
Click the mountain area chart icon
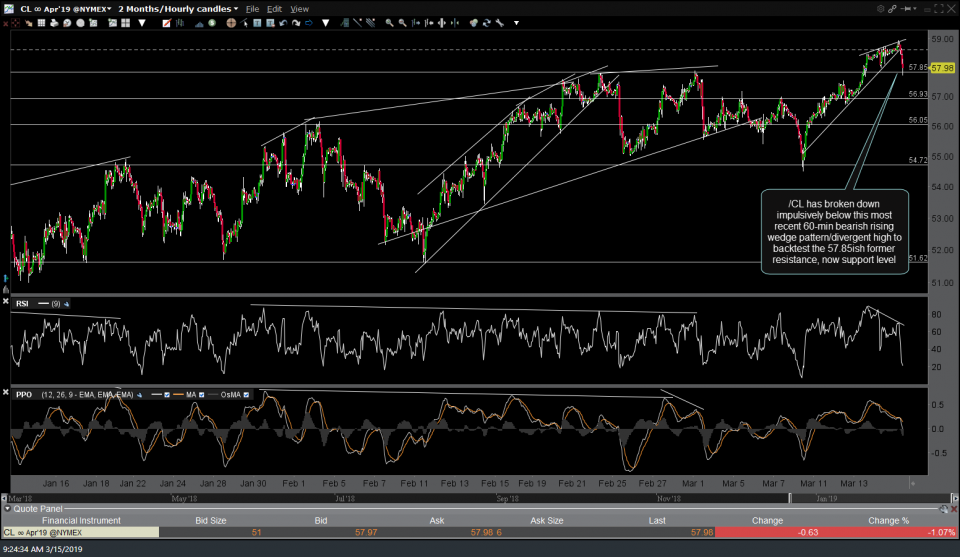click(x=199, y=24)
